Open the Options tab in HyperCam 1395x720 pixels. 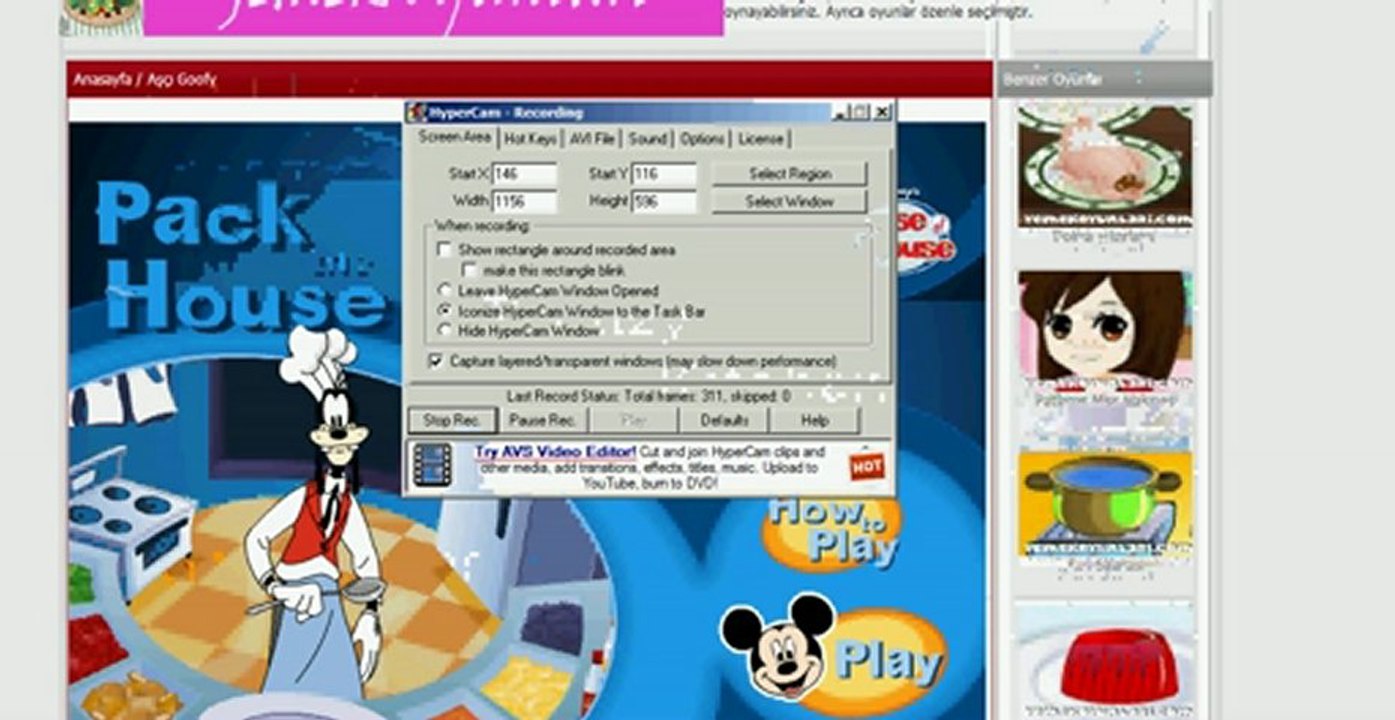pos(702,139)
